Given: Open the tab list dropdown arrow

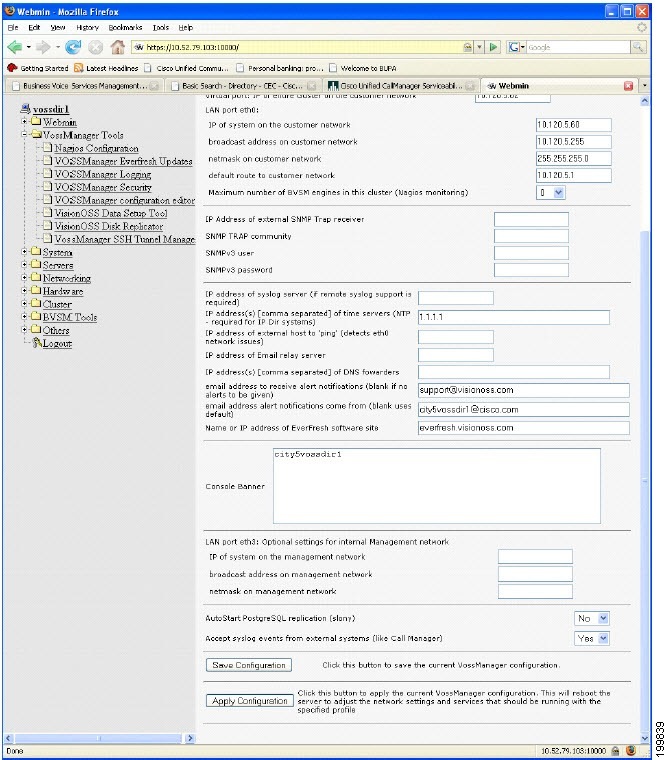Looking at the screenshot, I should pyautogui.click(x=645, y=86).
